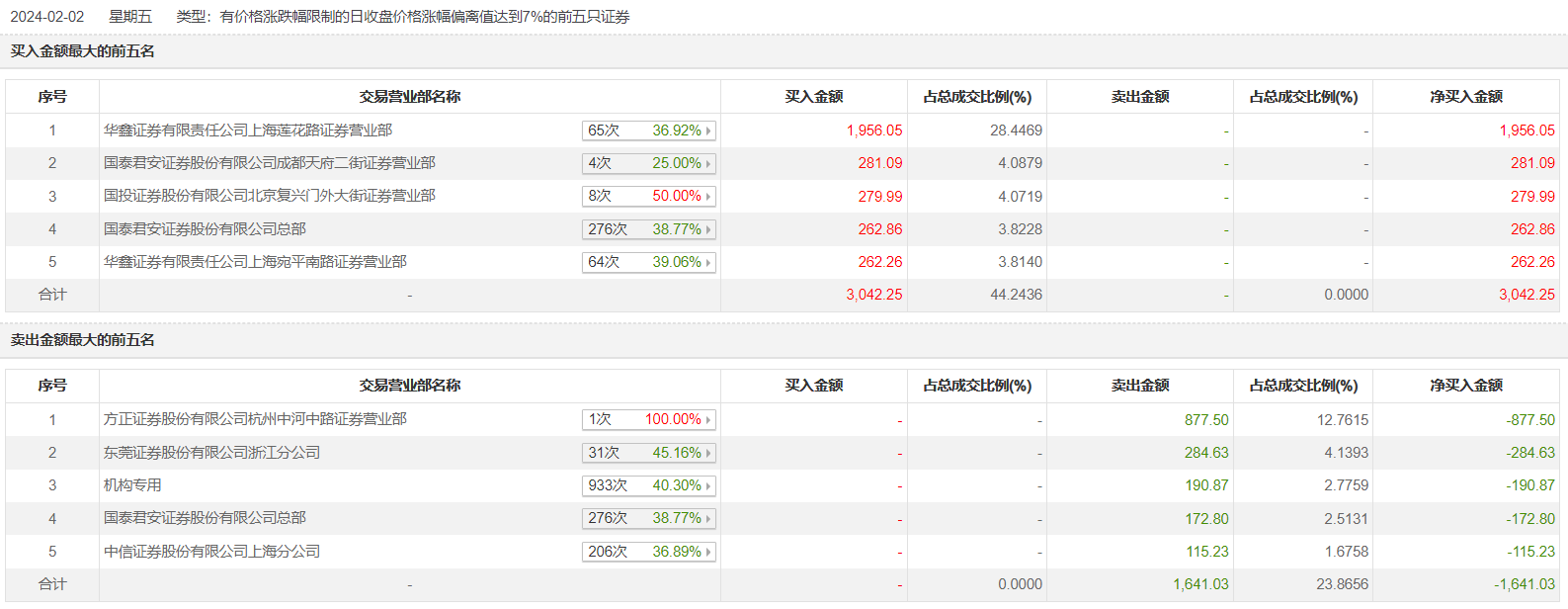The width and height of the screenshot is (1568, 609).
Task: Expand the 1次 100.00% badge
Action: pos(648,420)
